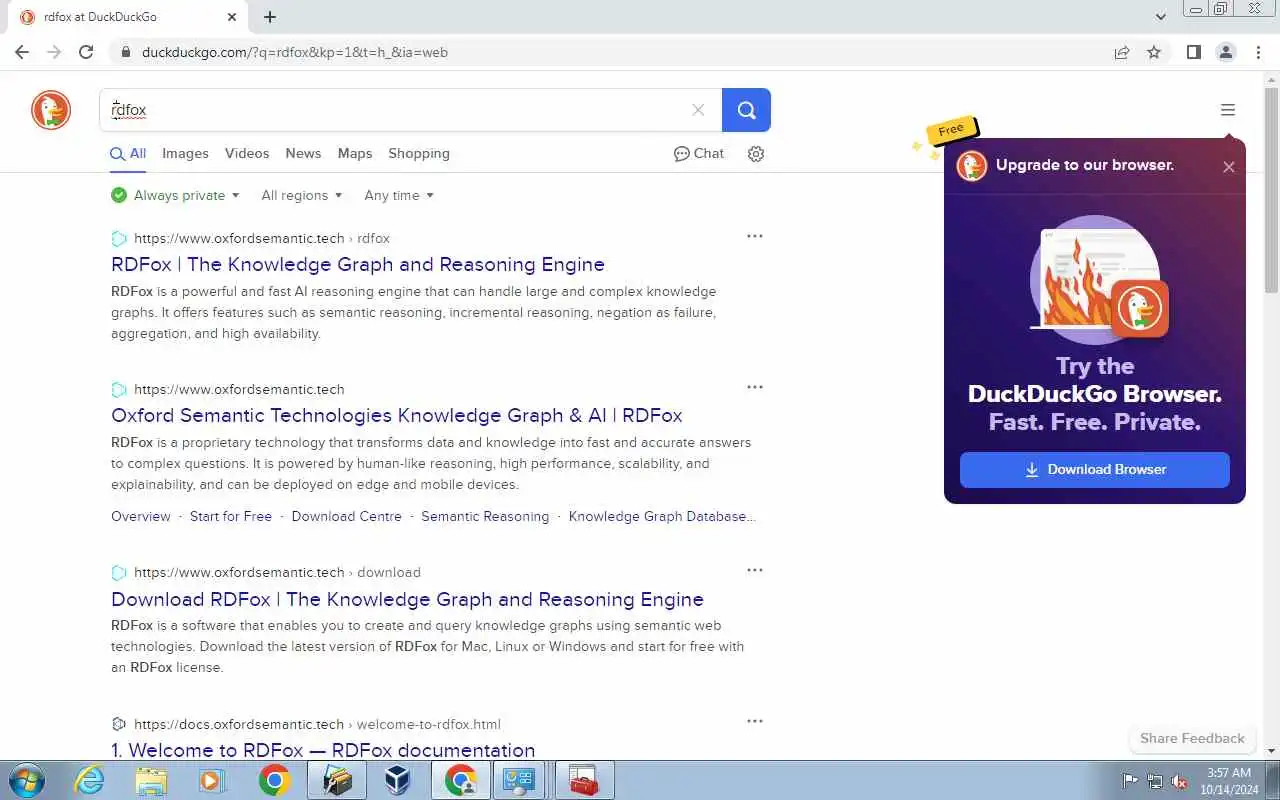1280x800 pixels.
Task: Open Oxford Semantic Technologies Knowledge Graph link
Action: 397,415
